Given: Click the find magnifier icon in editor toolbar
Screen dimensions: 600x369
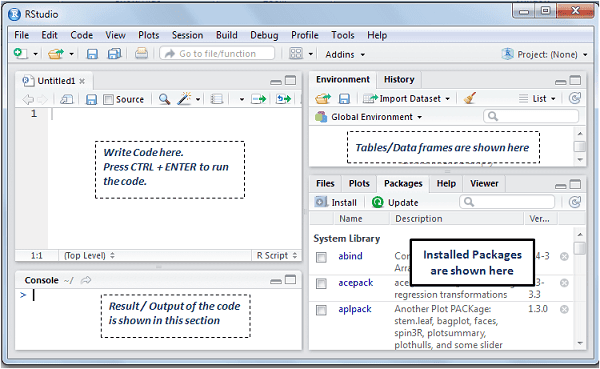Looking at the screenshot, I should (x=165, y=99).
